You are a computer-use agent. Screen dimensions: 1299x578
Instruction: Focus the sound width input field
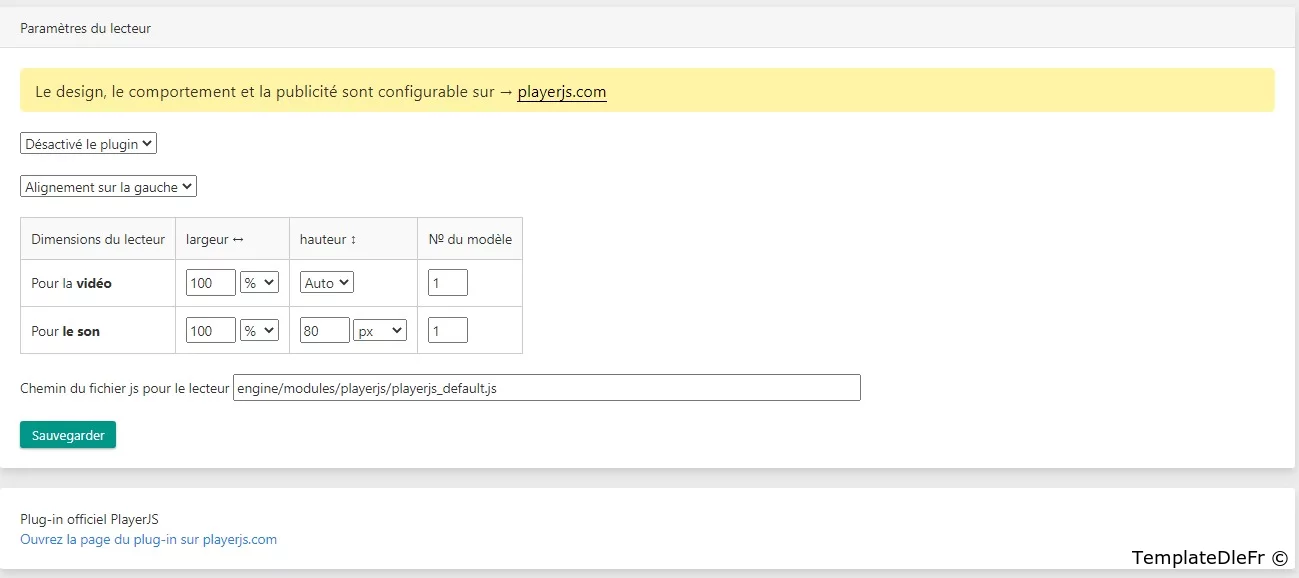[210, 331]
